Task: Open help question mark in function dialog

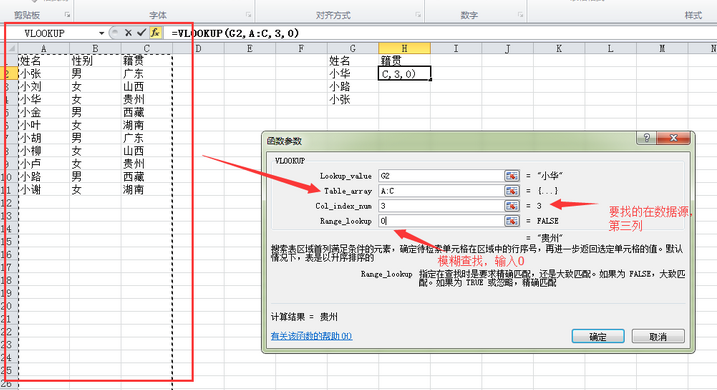Action: click(647, 138)
